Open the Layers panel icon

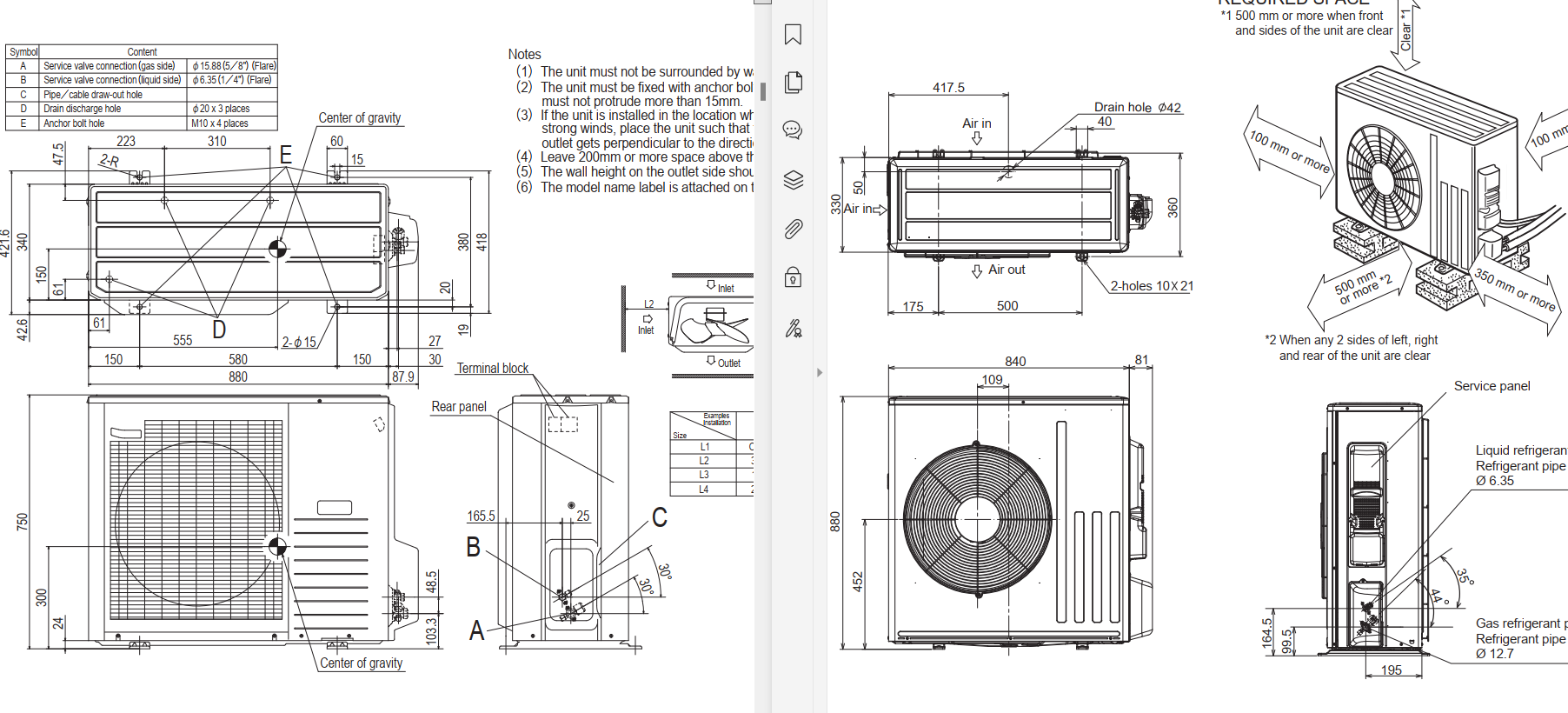click(793, 180)
